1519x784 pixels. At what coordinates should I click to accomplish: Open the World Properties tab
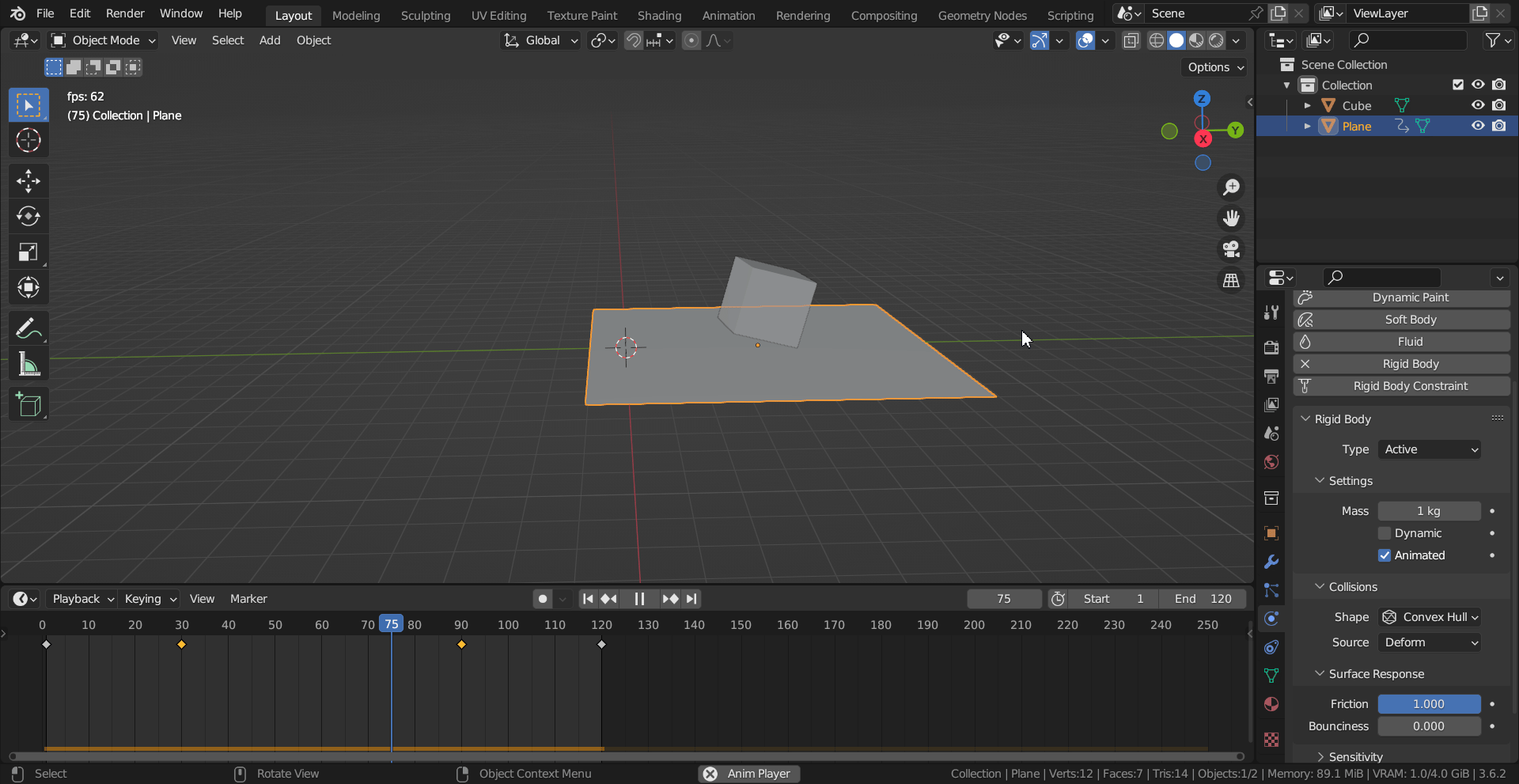[x=1271, y=462]
